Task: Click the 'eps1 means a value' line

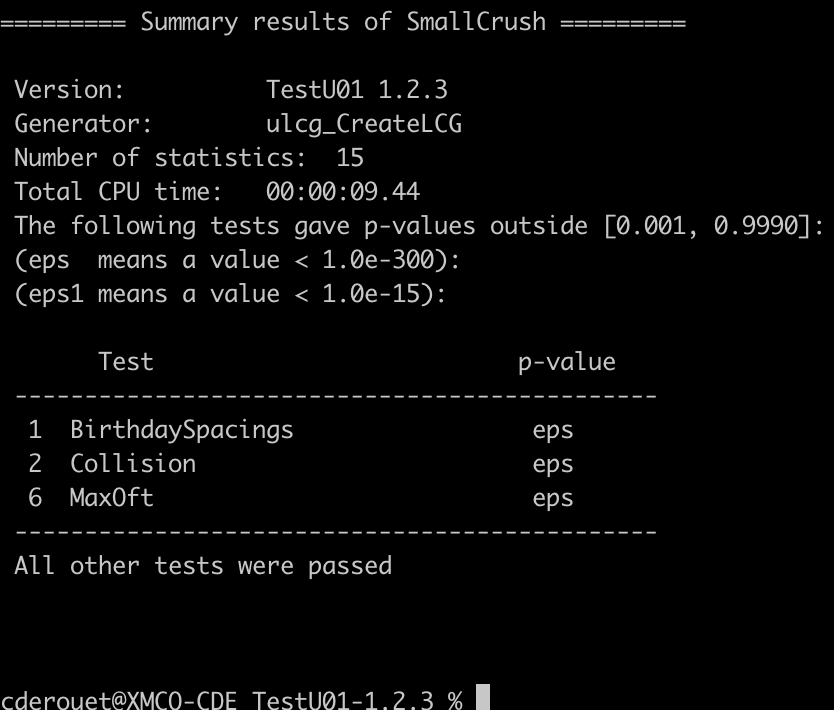Action: tap(230, 294)
